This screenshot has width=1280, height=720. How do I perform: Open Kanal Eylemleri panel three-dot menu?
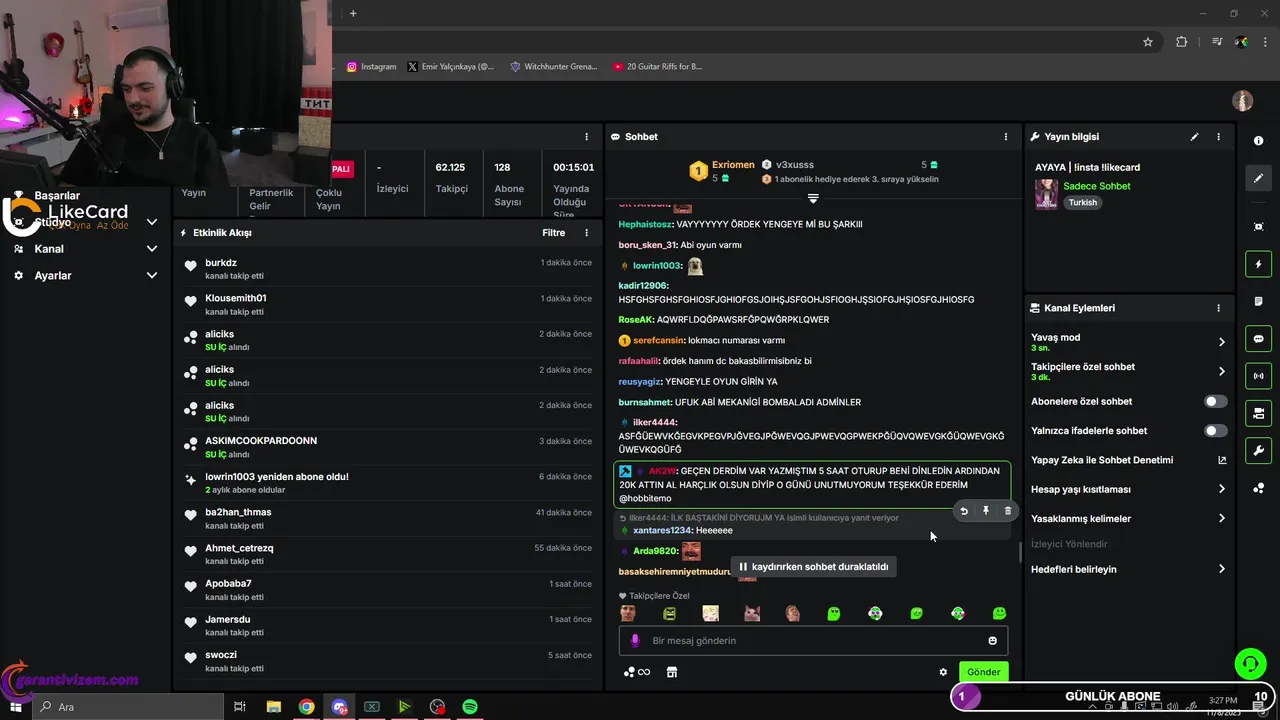coord(1218,308)
